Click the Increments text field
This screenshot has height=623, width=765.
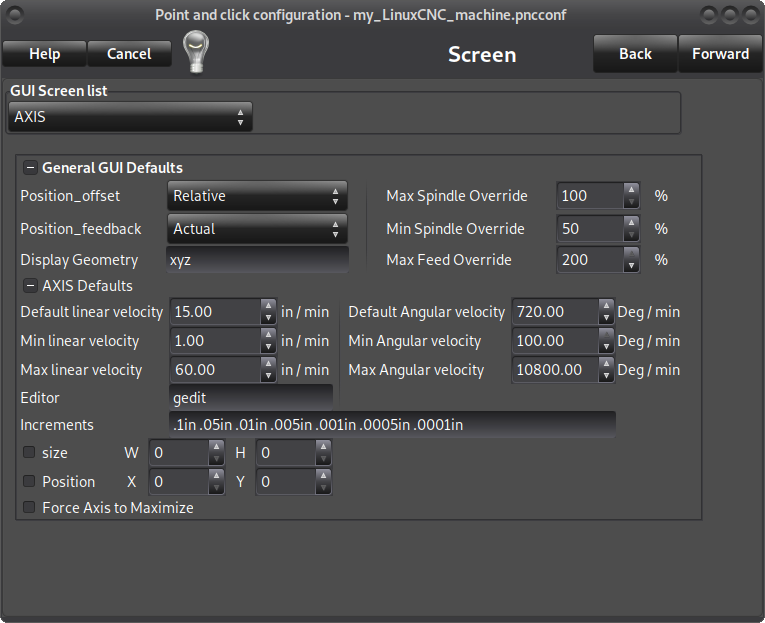tap(392, 424)
